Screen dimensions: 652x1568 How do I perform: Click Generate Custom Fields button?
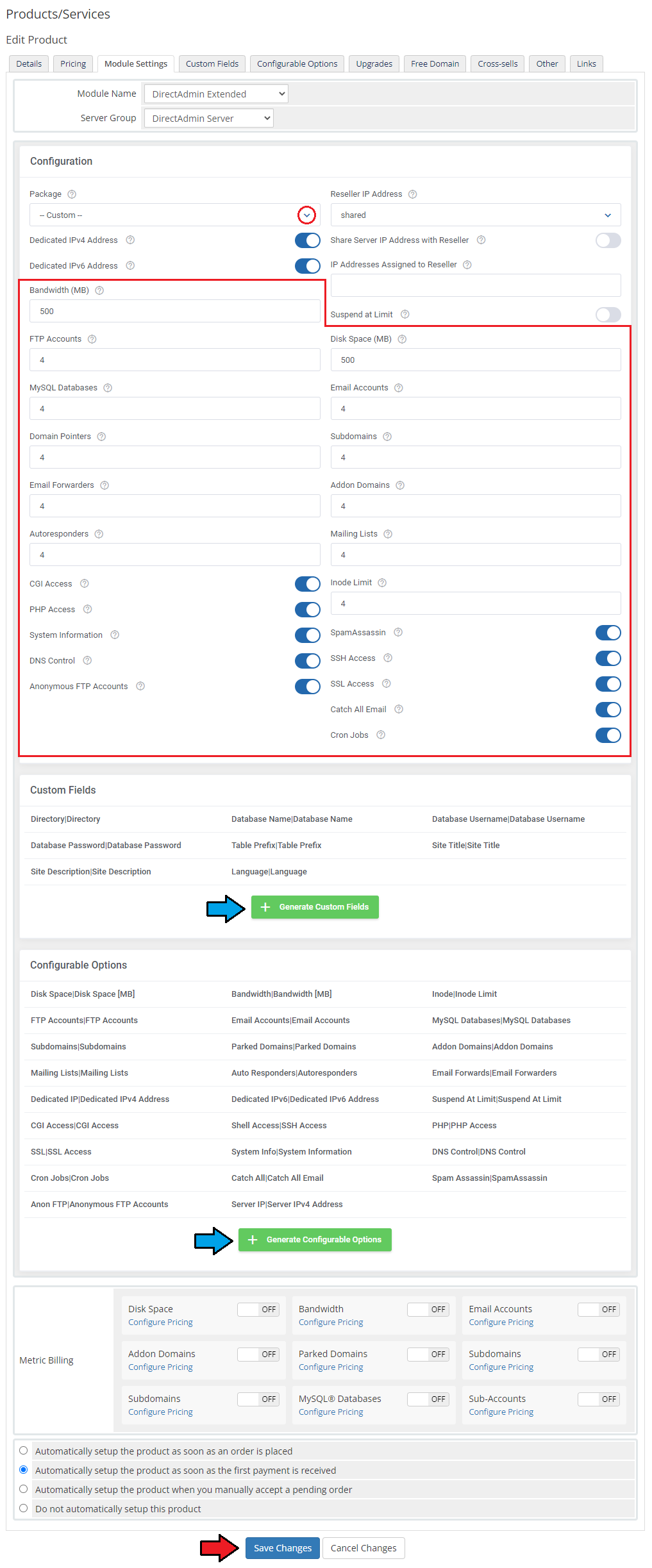point(315,907)
